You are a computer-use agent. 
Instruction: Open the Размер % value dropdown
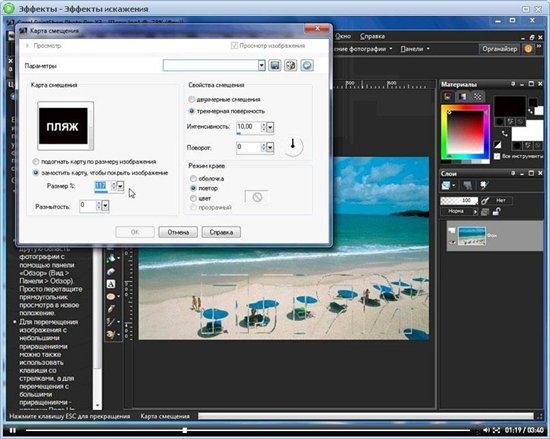pos(120,186)
